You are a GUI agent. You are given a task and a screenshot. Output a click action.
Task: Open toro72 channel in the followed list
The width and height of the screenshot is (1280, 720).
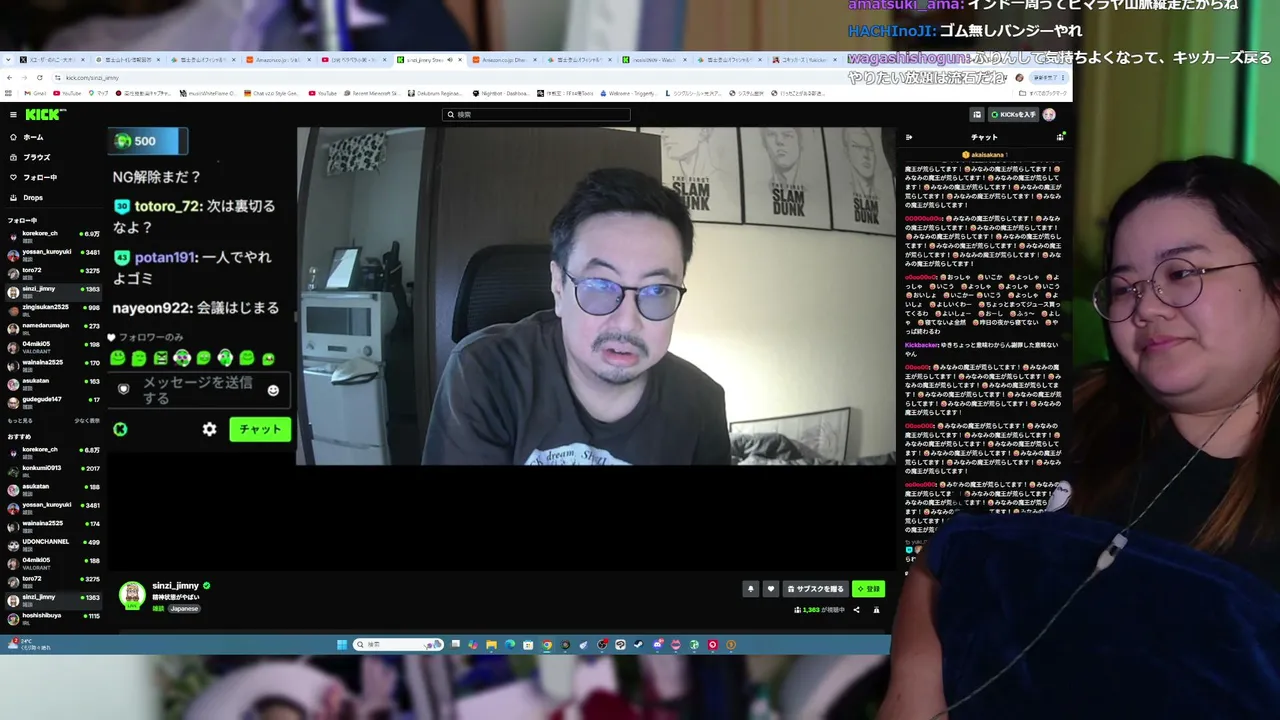[54, 272]
